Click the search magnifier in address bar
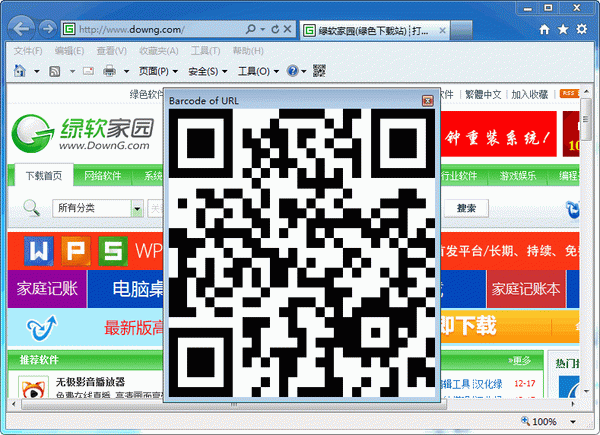 [251, 29]
